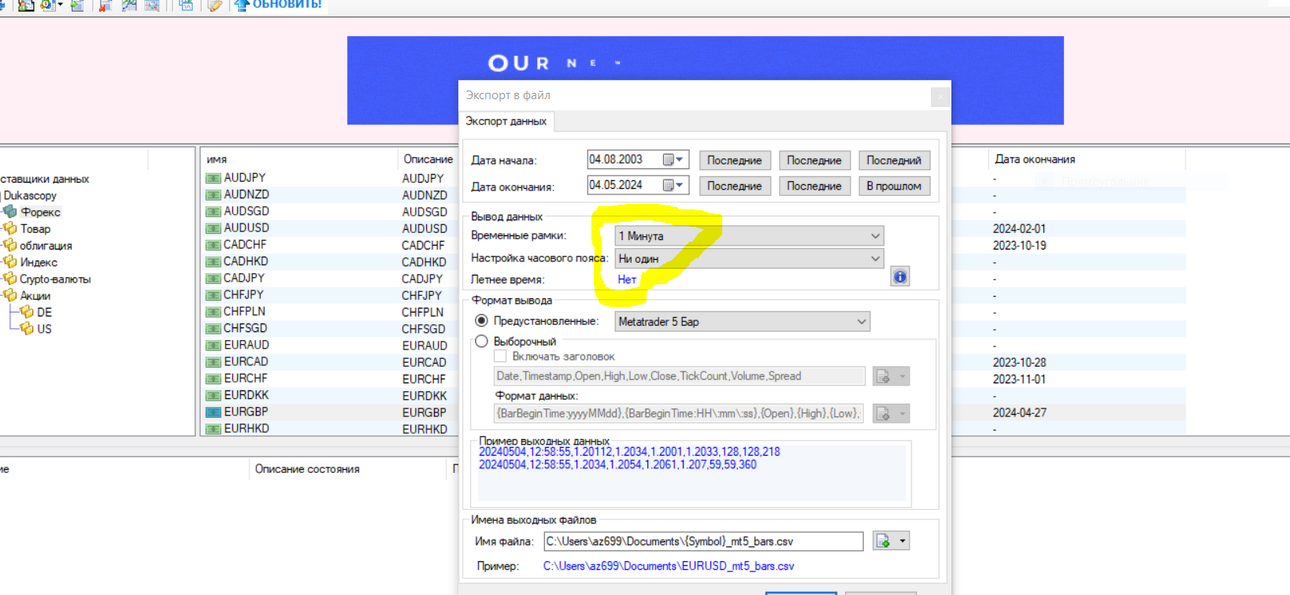Click the Последний button

(894, 160)
